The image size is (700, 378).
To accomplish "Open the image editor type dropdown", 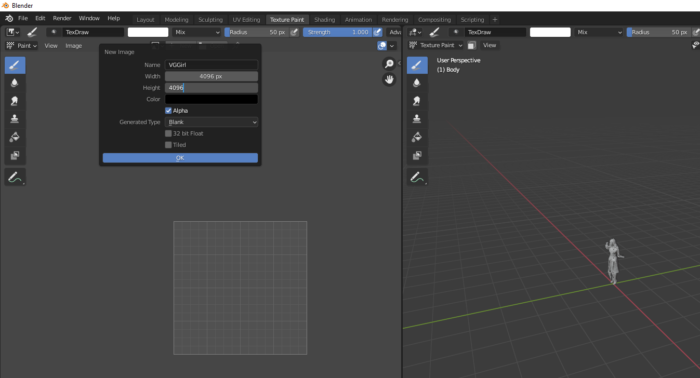I will 12,32.
